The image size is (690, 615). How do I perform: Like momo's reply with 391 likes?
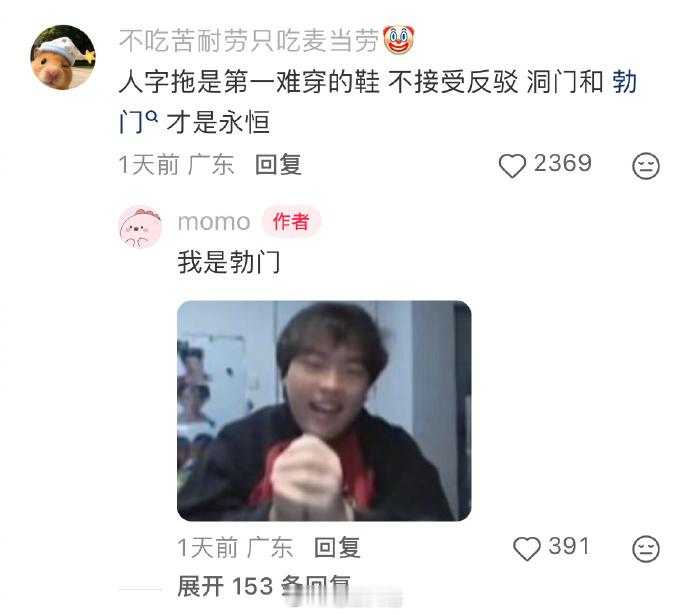(x=526, y=549)
